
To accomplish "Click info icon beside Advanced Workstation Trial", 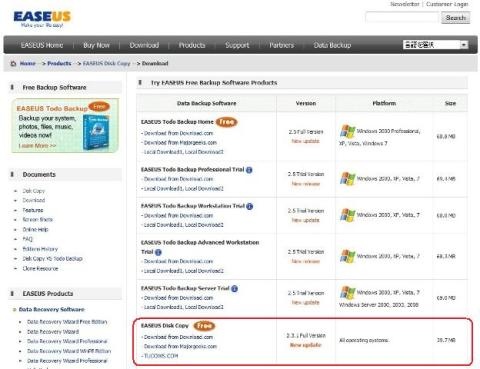I will point(158,252).
